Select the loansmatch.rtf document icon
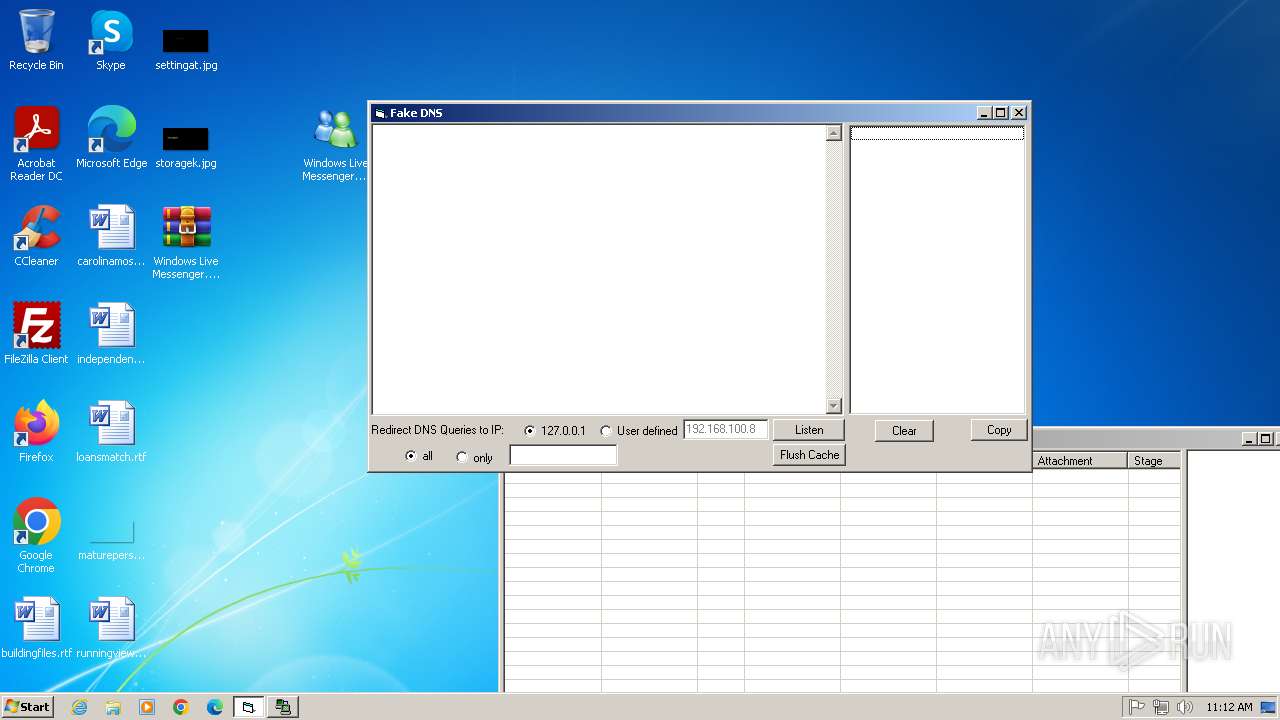Screen dimensions: 1280x720 (111, 431)
